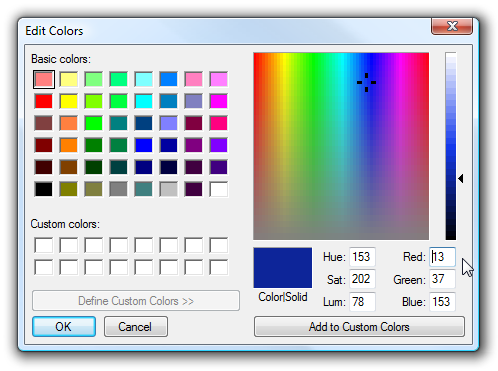
Task: Select the white basic color swatch
Action: (x=219, y=189)
